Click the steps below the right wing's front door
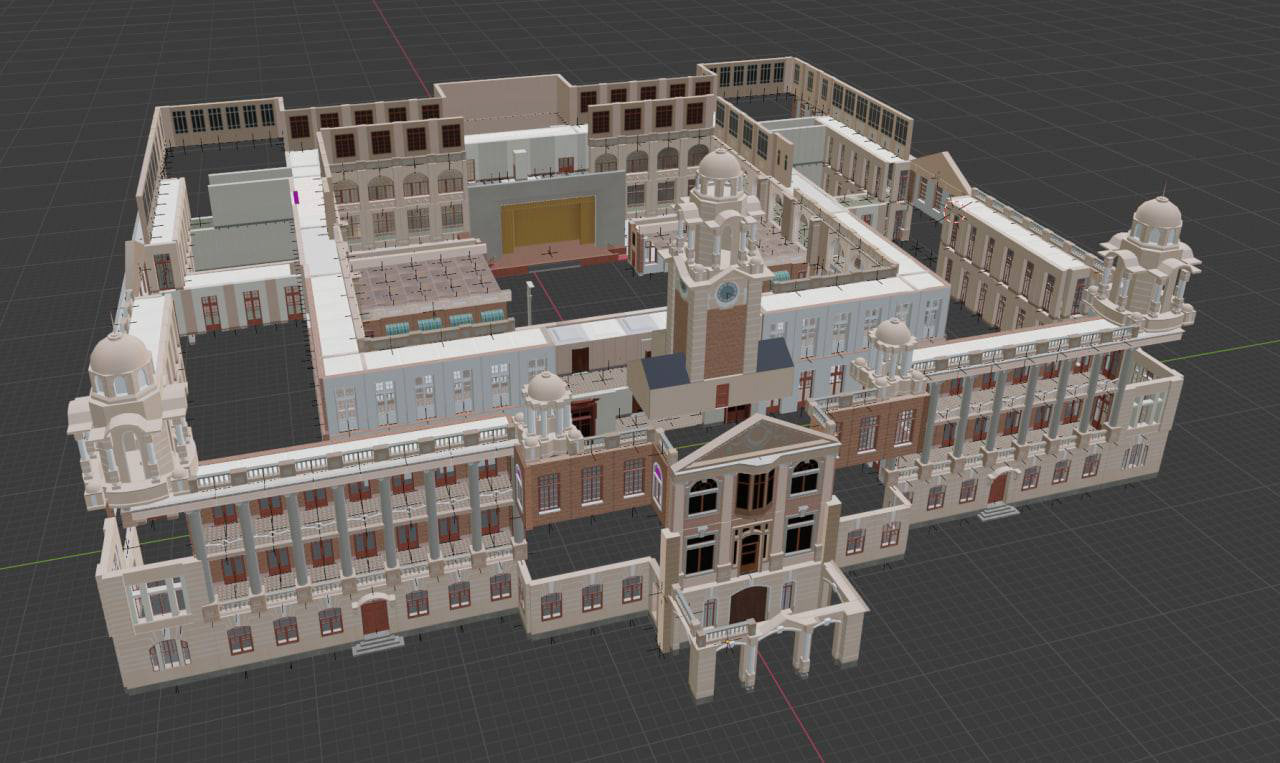 [x=998, y=511]
